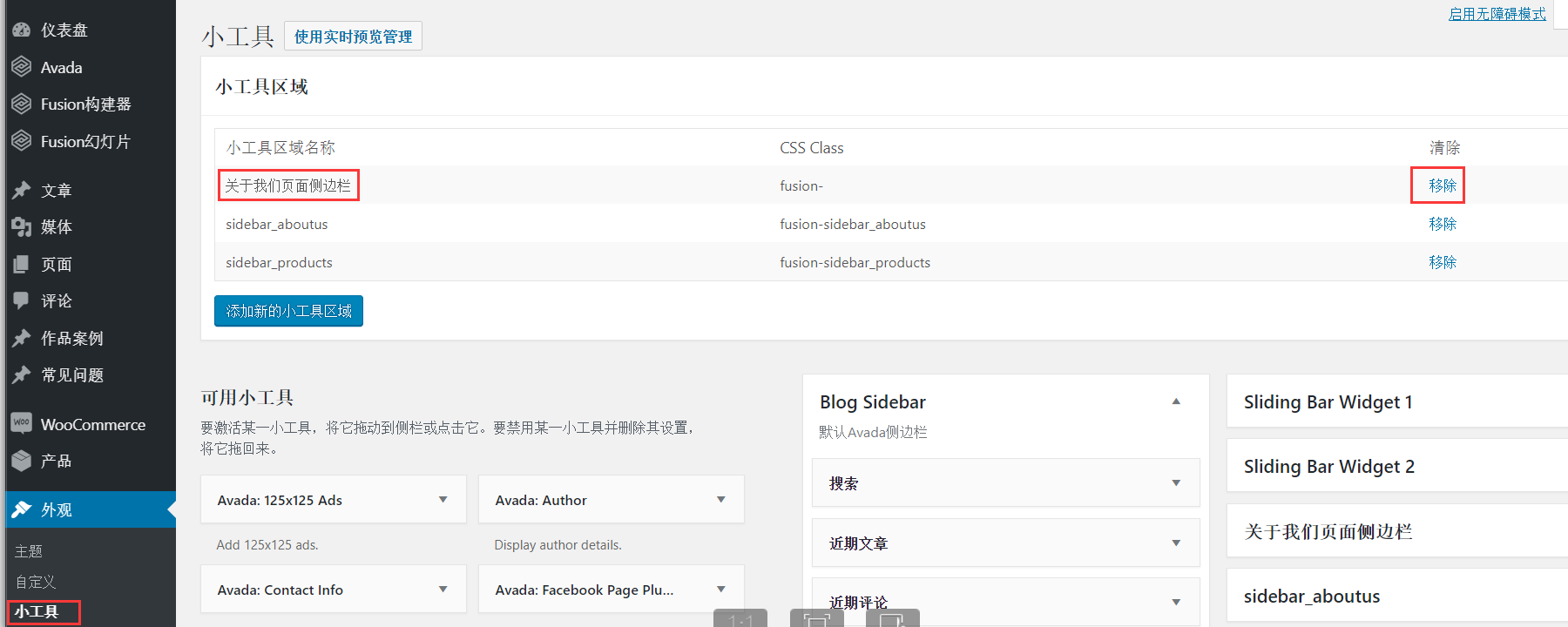Click the pin icon beside 文章
The width and height of the screenshot is (1568, 627).
(x=22, y=190)
